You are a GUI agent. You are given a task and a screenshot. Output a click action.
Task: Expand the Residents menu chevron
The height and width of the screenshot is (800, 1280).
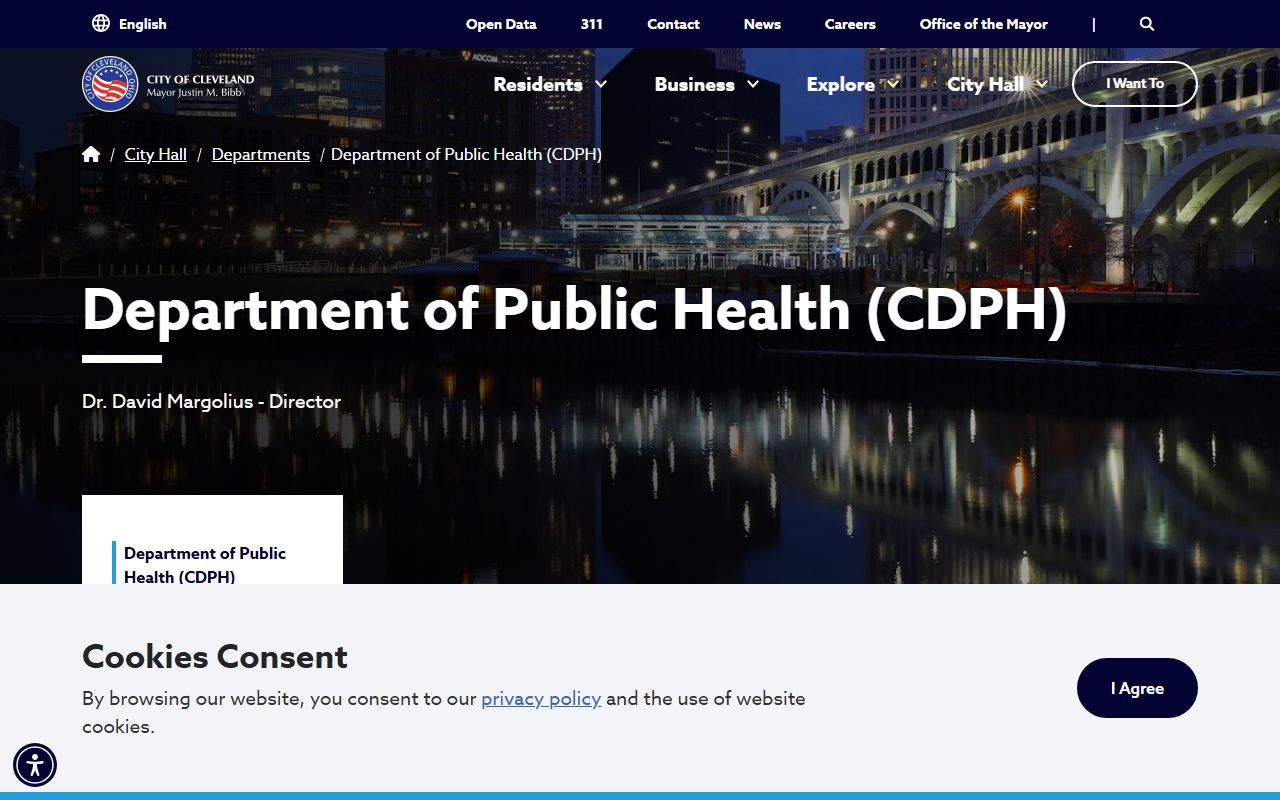click(601, 85)
